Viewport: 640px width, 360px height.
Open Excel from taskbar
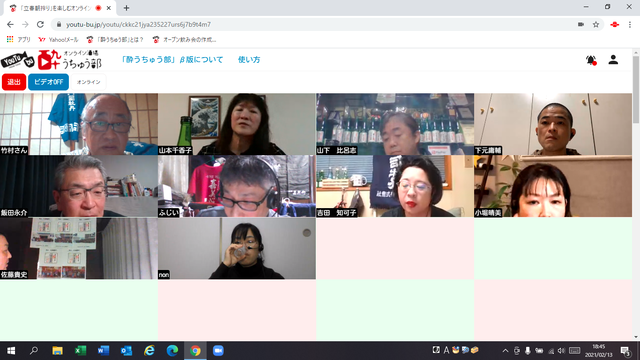pos(80,351)
